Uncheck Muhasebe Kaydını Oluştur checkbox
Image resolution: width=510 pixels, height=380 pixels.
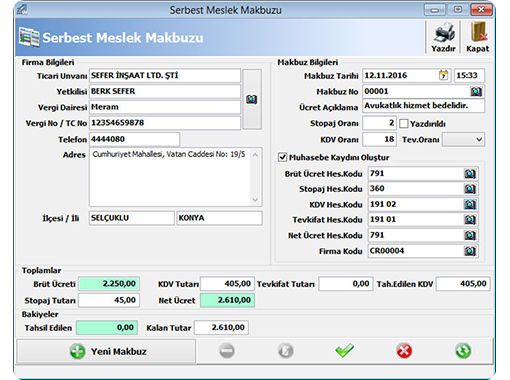point(282,157)
